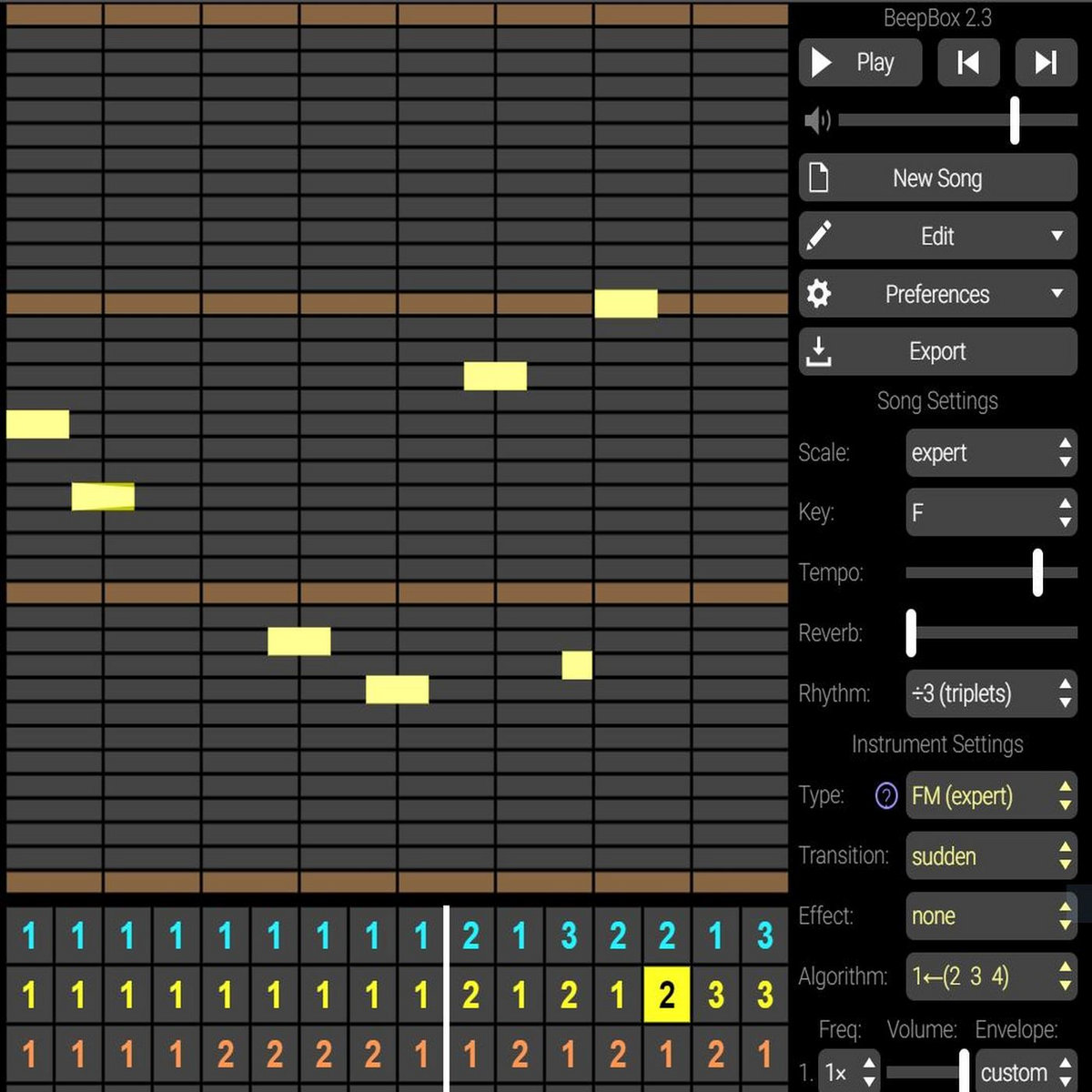Click the skip-to-end playback icon
Viewport: 1092px width, 1092px height.
[x=1046, y=62]
